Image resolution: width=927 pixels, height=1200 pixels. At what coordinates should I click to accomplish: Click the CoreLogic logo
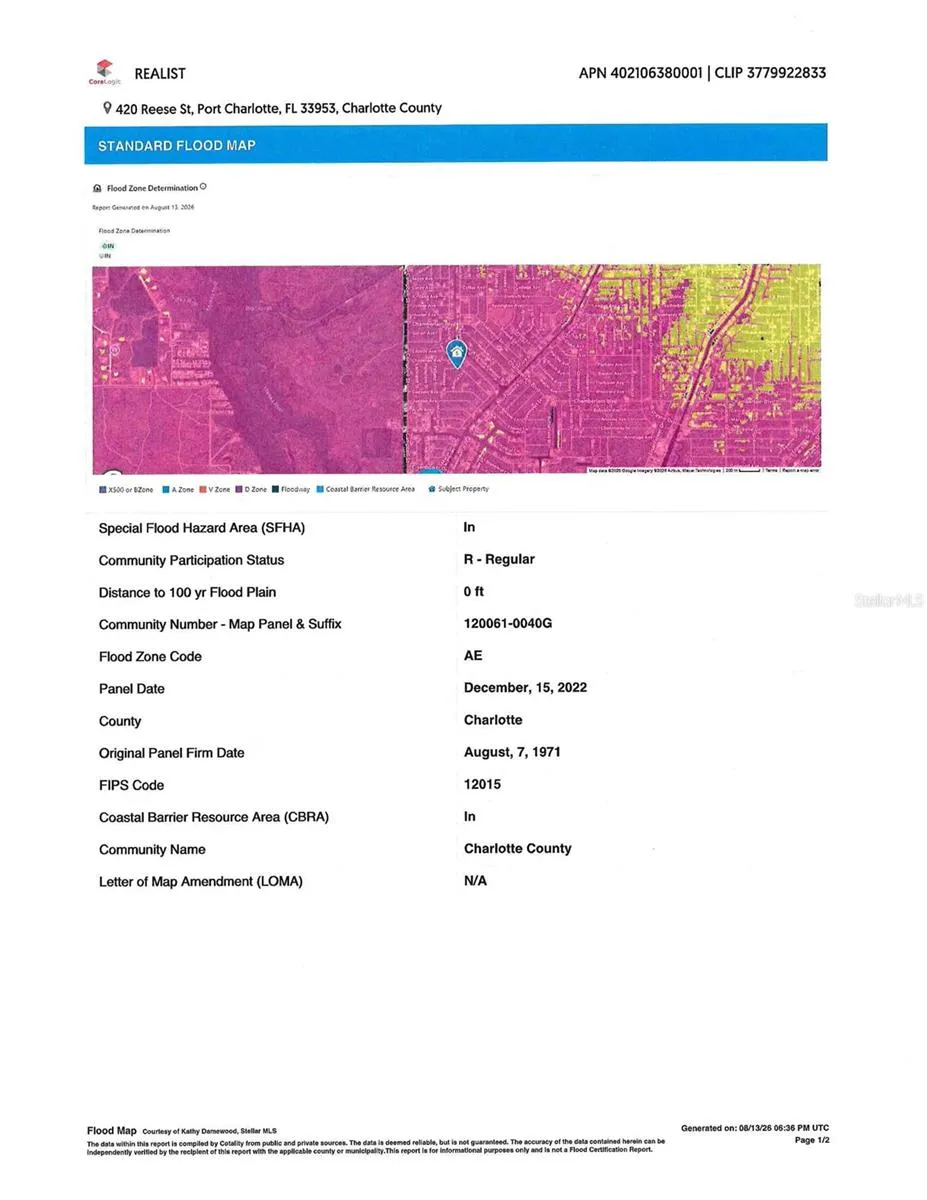(104, 73)
